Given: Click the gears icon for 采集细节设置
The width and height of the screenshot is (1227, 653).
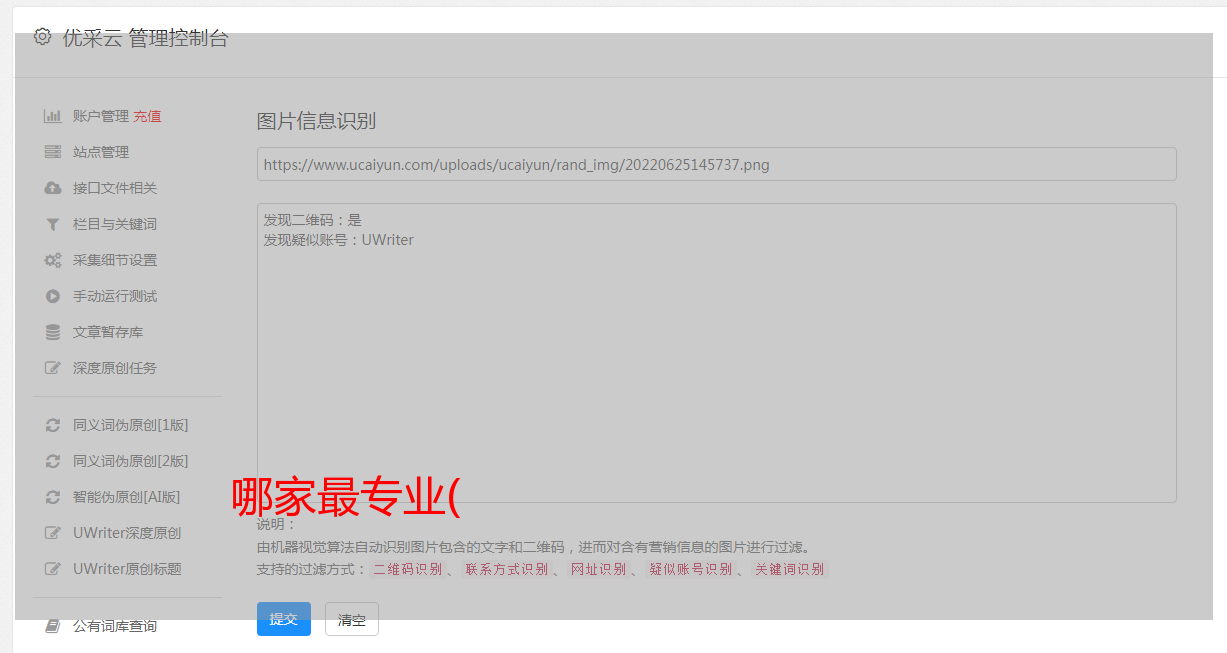Looking at the screenshot, I should (53, 260).
